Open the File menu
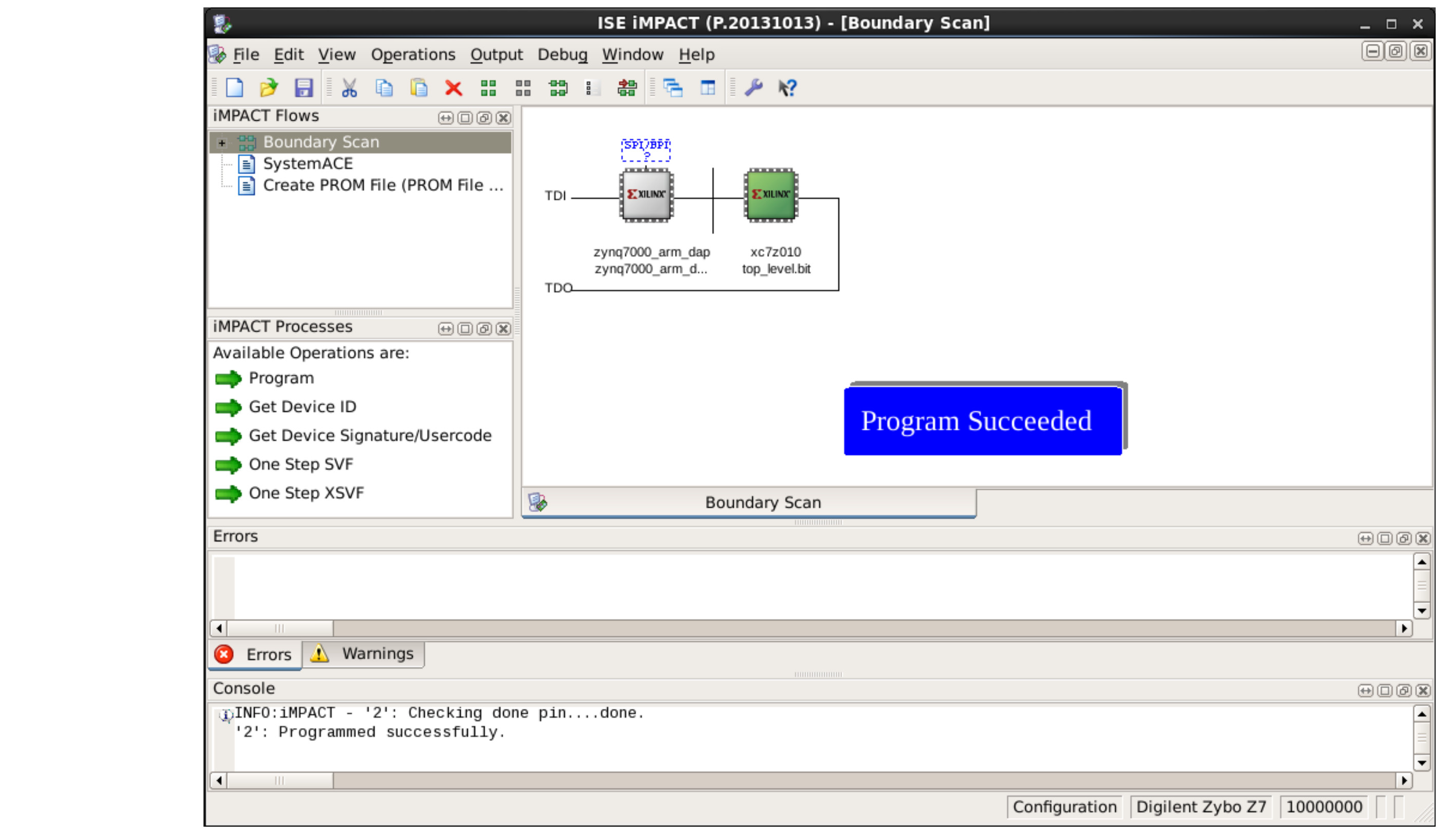The width and height of the screenshot is (1446, 840). [247, 55]
